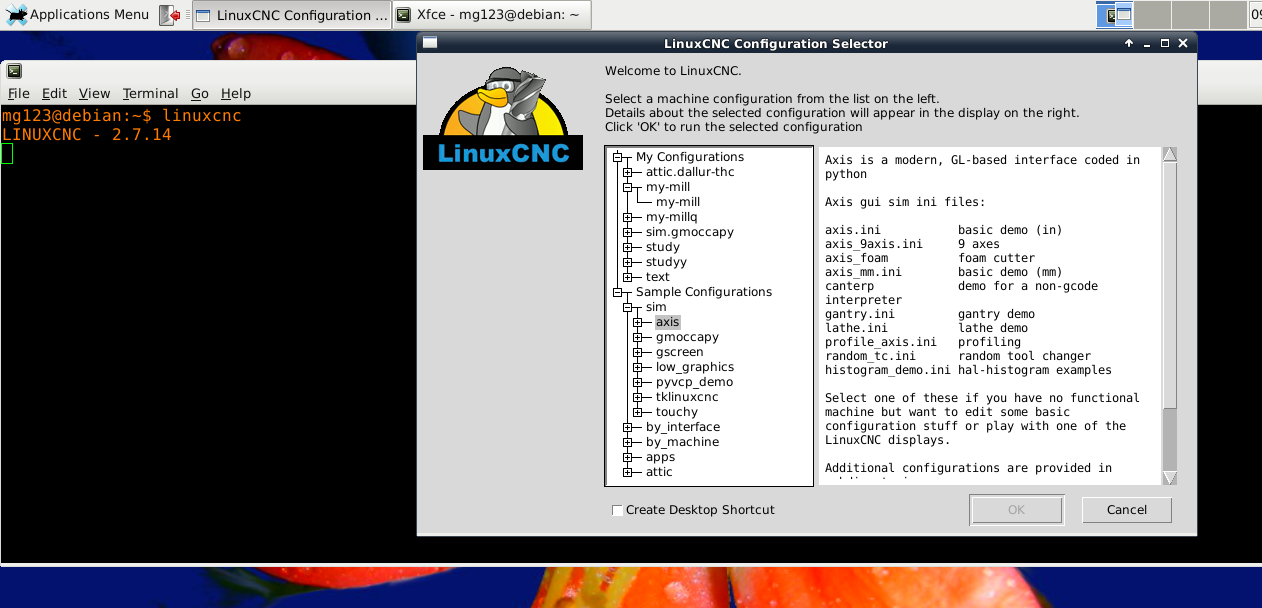Switch to Xfce terminal taskbar window button
The width and height of the screenshot is (1262, 608).
point(491,15)
